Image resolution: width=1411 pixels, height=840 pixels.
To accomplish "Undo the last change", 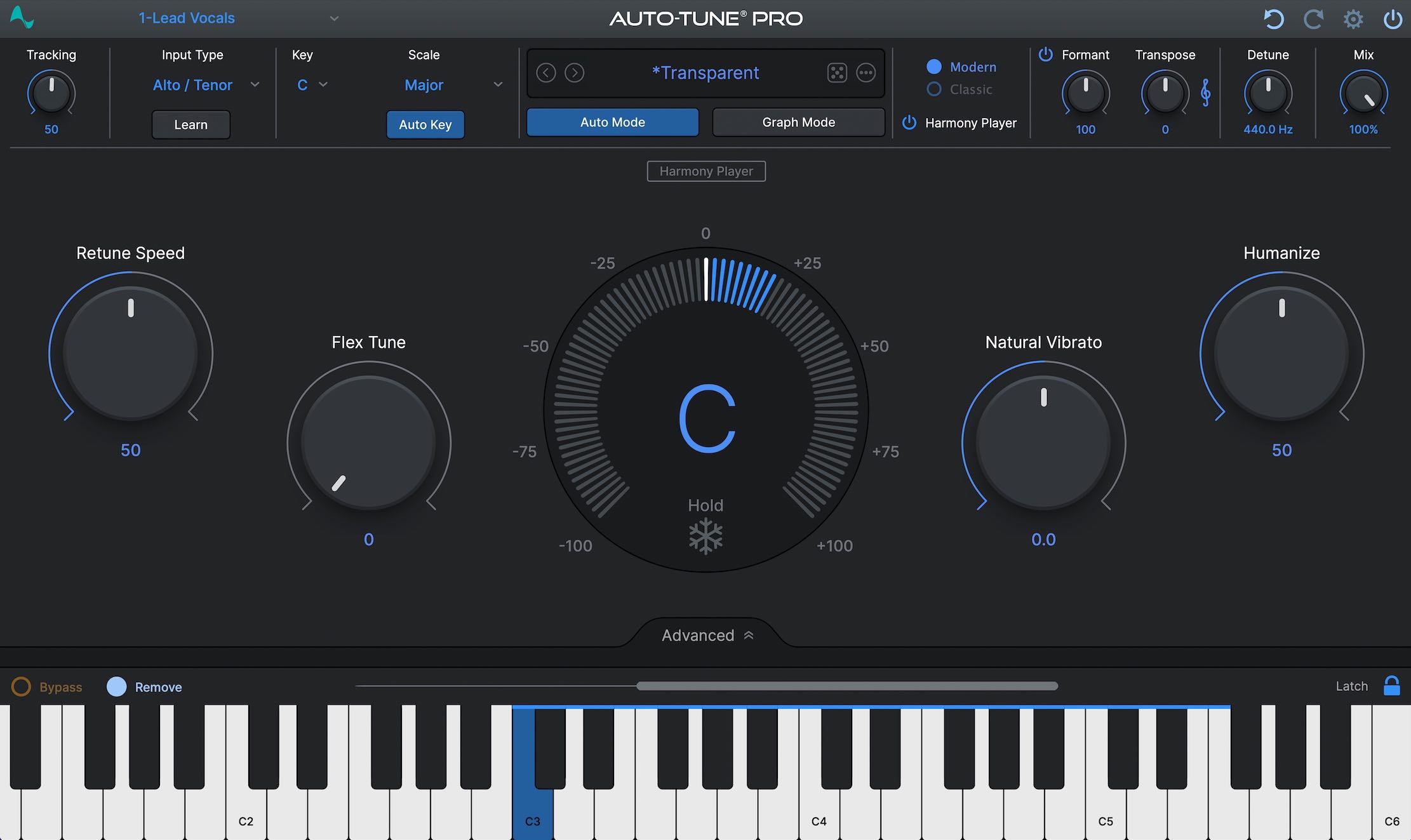I will [x=1273, y=19].
